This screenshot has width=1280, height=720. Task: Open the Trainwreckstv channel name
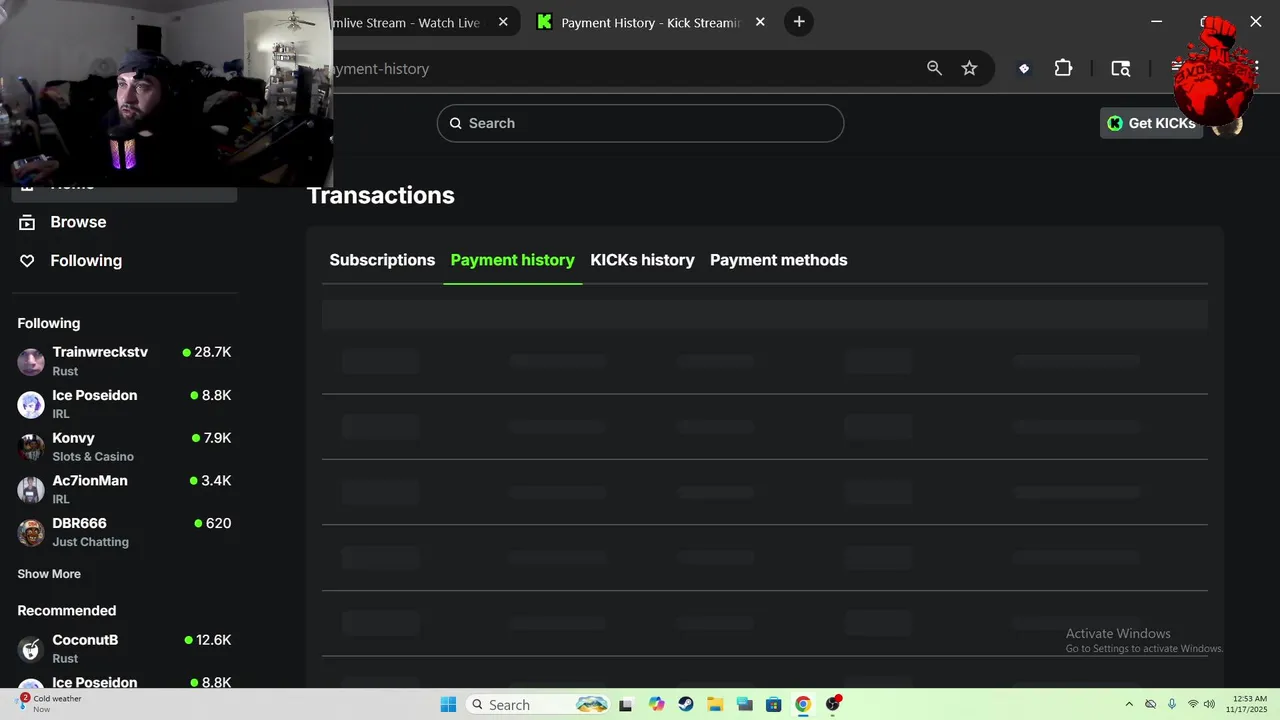(100, 352)
